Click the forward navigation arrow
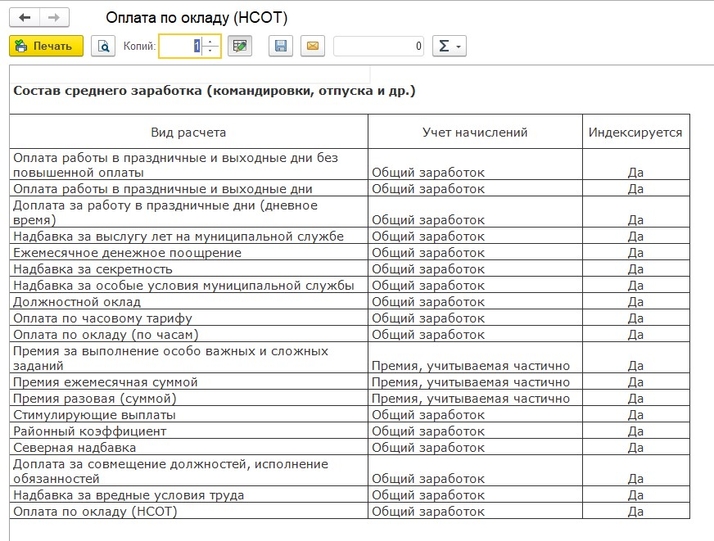The width and height of the screenshot is (714, 541). pyautogui.click(x=54, y=18)
